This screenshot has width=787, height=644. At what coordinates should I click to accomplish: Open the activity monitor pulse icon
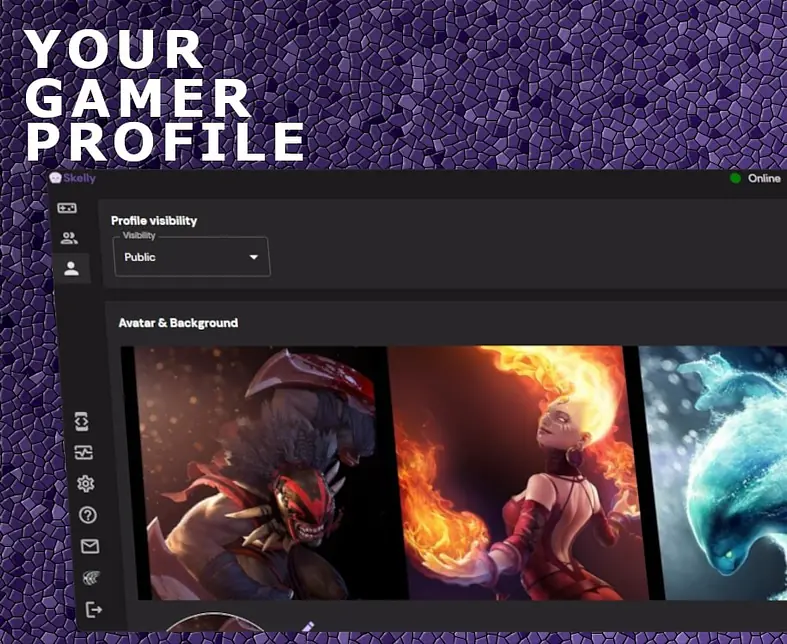point(83,453)
